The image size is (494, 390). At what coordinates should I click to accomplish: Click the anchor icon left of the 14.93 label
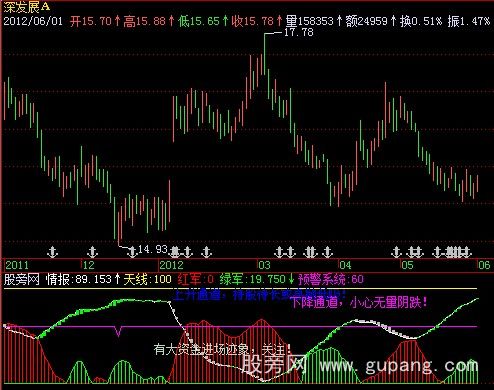[x=133, y=252]
